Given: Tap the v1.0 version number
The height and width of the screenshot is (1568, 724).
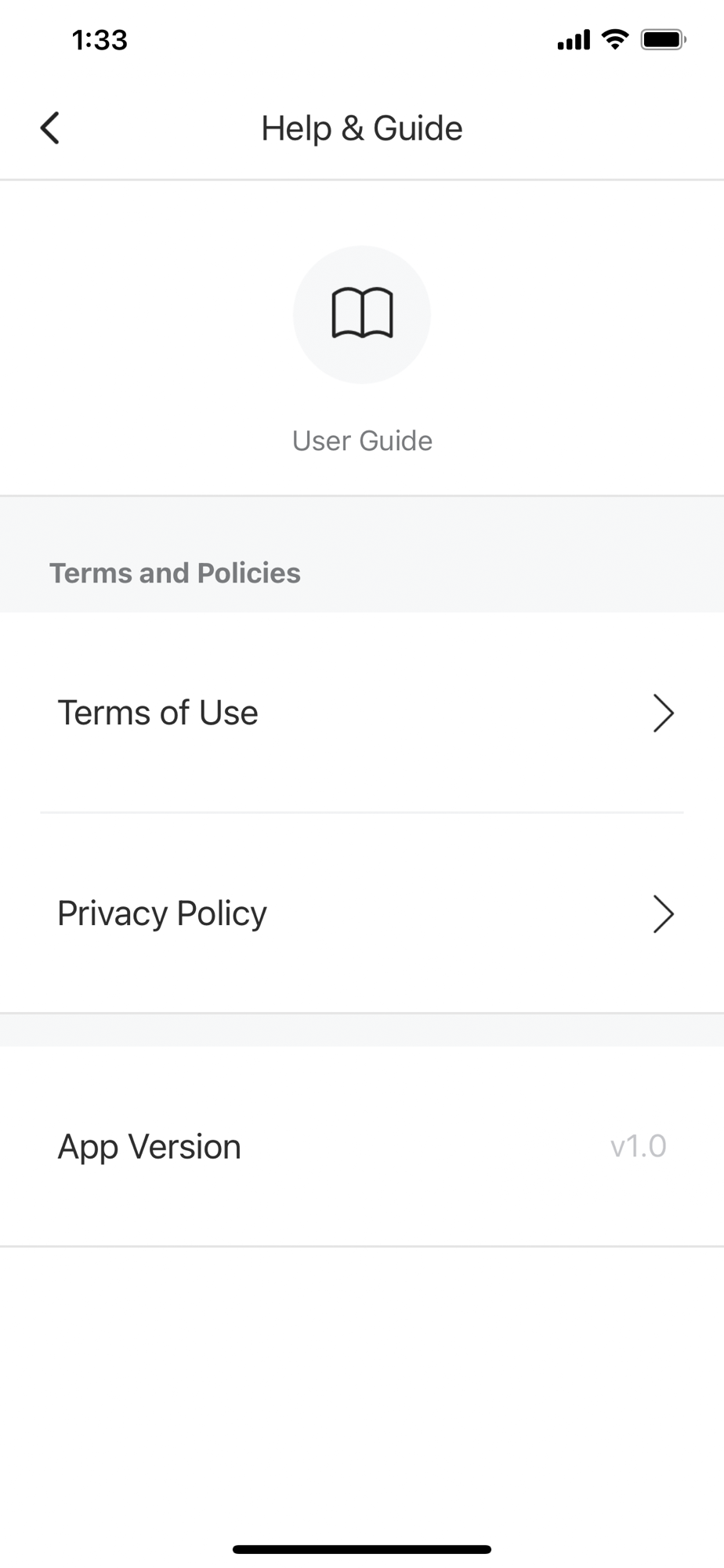Looking at the screenshot, I should pos(639,1146).
